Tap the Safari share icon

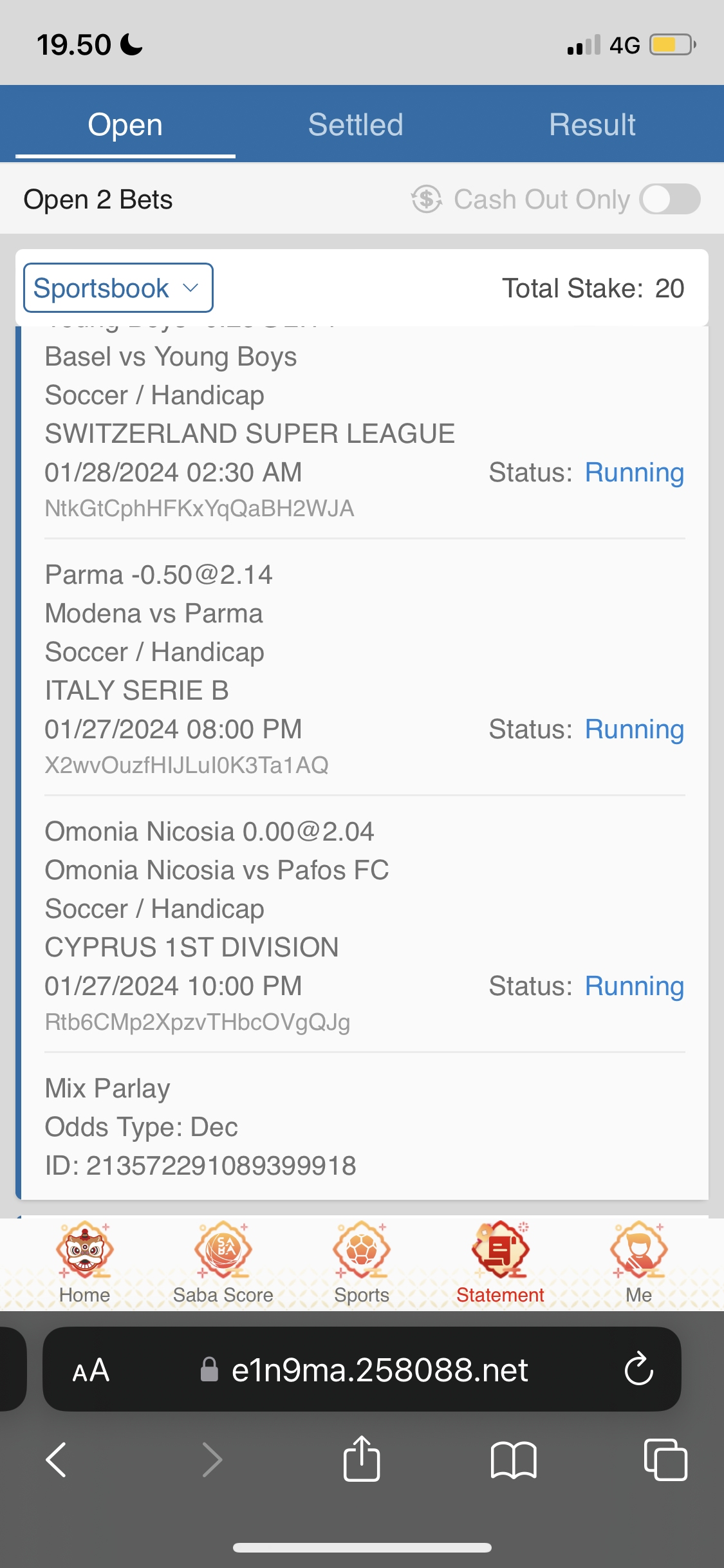[362, 1459]
